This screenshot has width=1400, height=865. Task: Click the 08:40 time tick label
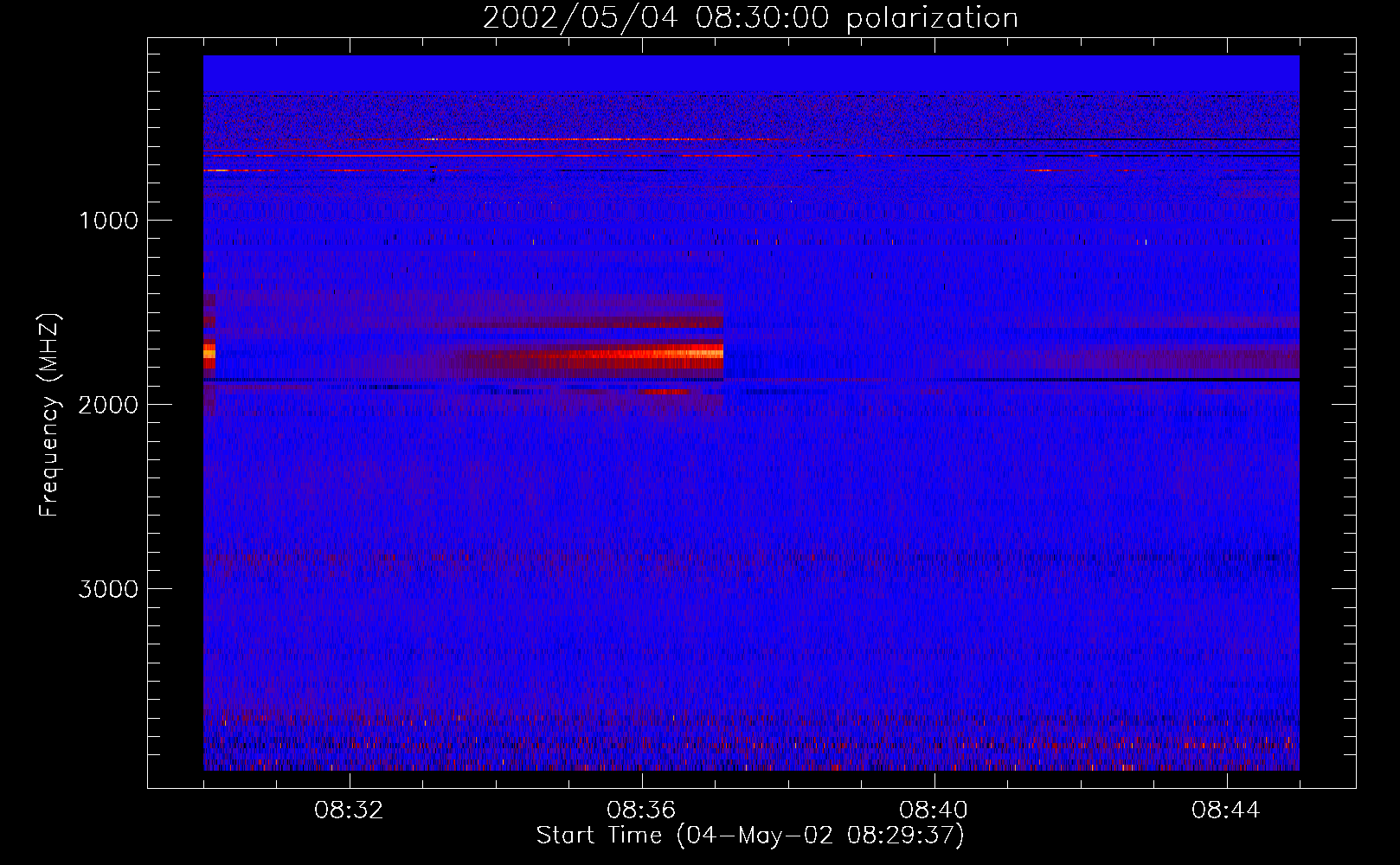tap(934, 811)
